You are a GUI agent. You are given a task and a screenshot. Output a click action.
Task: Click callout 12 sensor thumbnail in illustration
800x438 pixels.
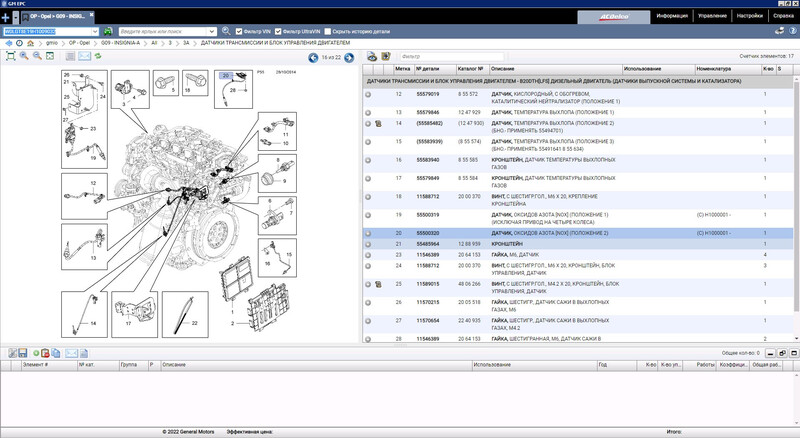click(84, 197)
